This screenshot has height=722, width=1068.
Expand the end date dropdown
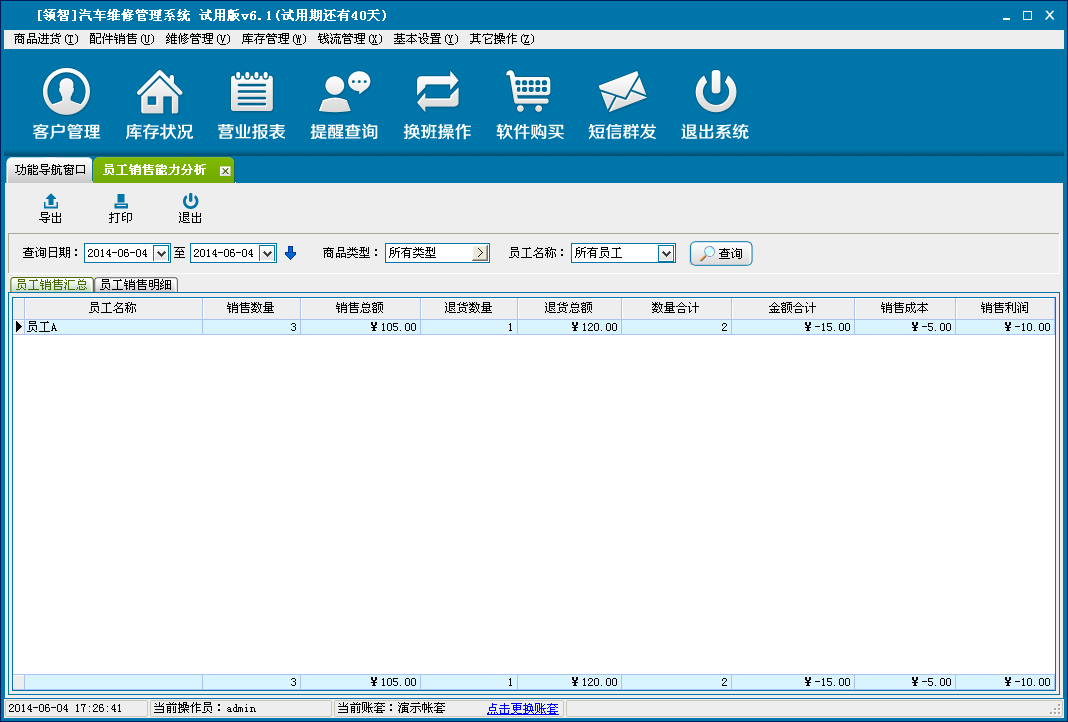267,254
